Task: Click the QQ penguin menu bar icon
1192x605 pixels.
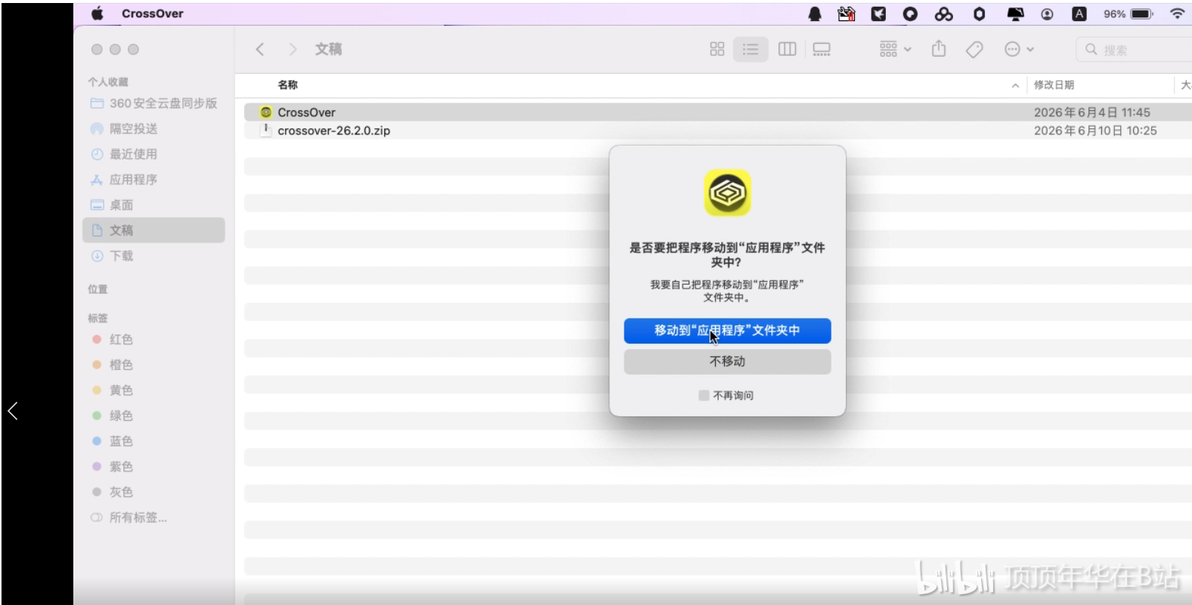Action: tap(815, 14)
